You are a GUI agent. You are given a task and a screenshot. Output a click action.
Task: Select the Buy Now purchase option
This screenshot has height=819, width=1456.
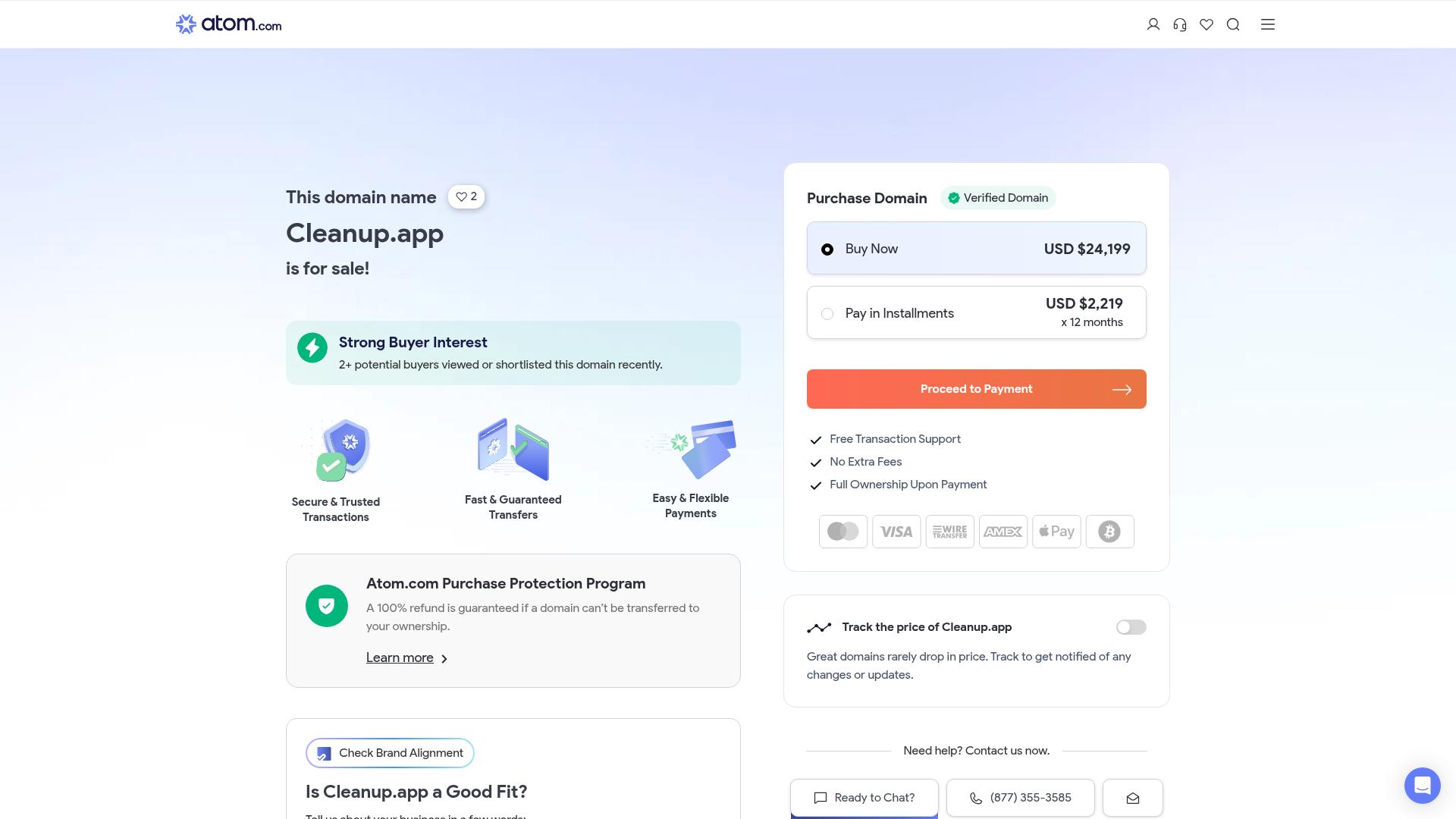(827, 249)
